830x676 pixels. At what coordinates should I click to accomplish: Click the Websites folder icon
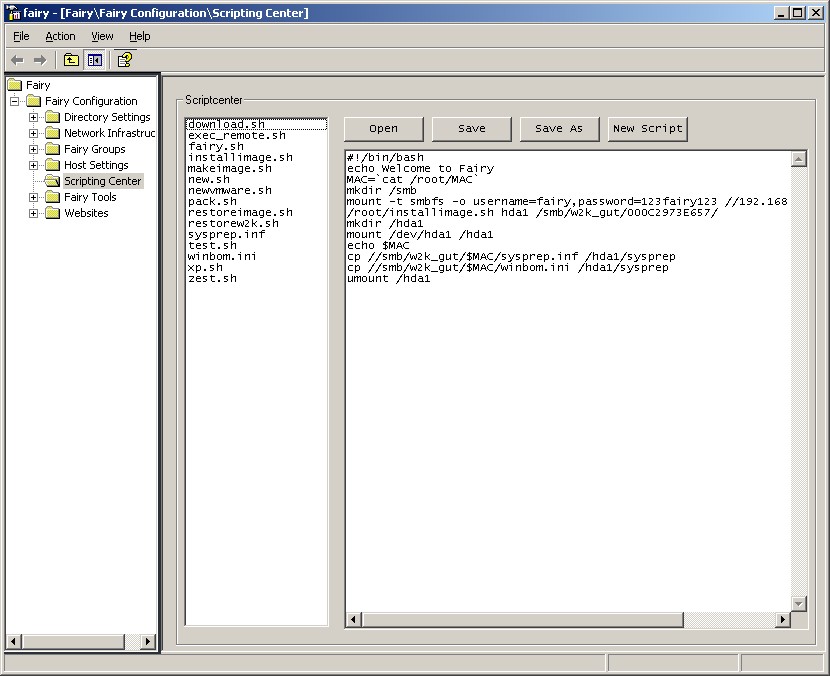(54, 213)
